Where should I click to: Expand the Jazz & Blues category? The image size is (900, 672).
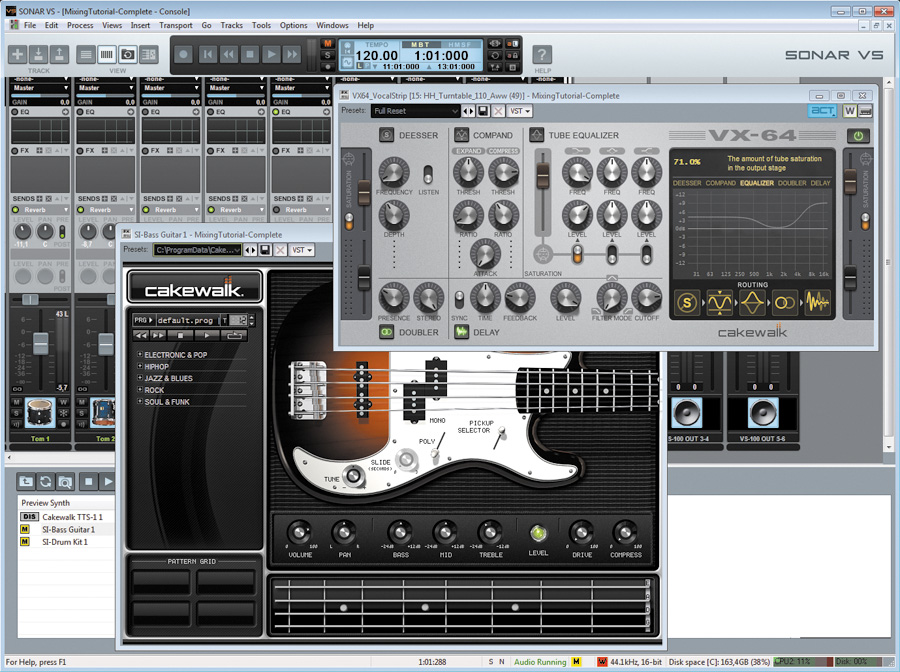pos(168,379)
